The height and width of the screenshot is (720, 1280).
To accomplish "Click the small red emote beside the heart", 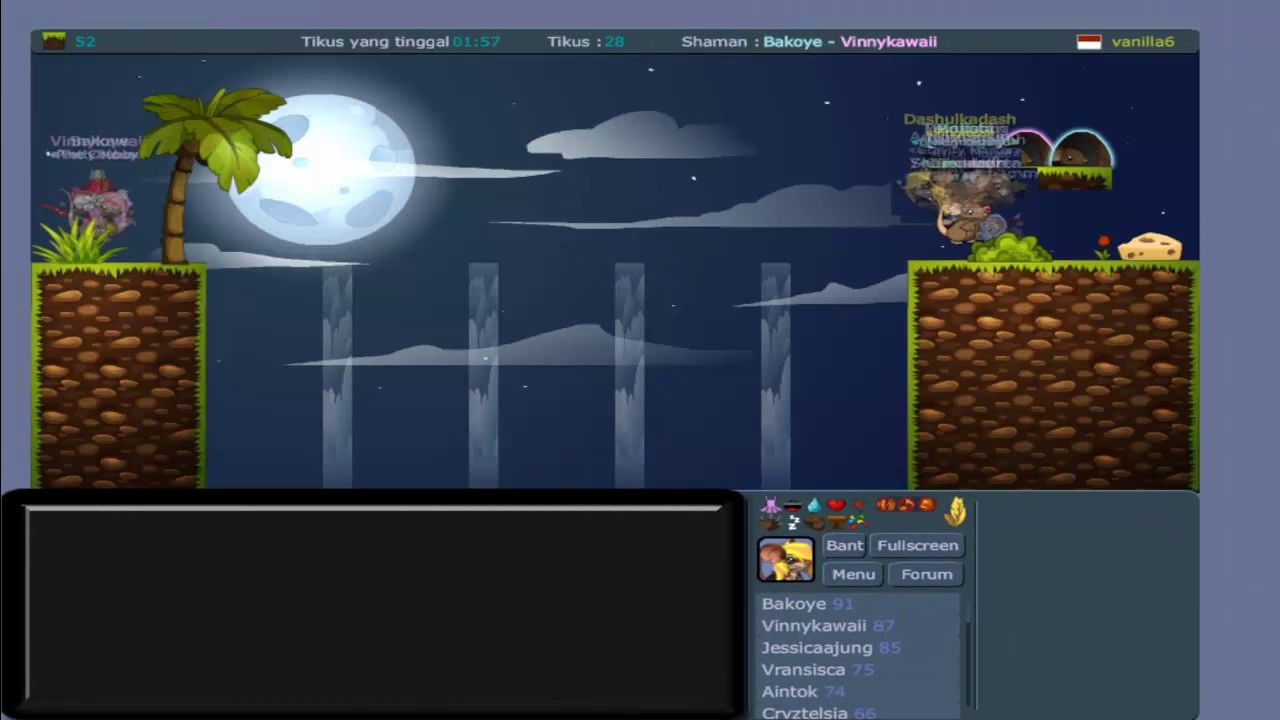I will (x=858, y=506).
